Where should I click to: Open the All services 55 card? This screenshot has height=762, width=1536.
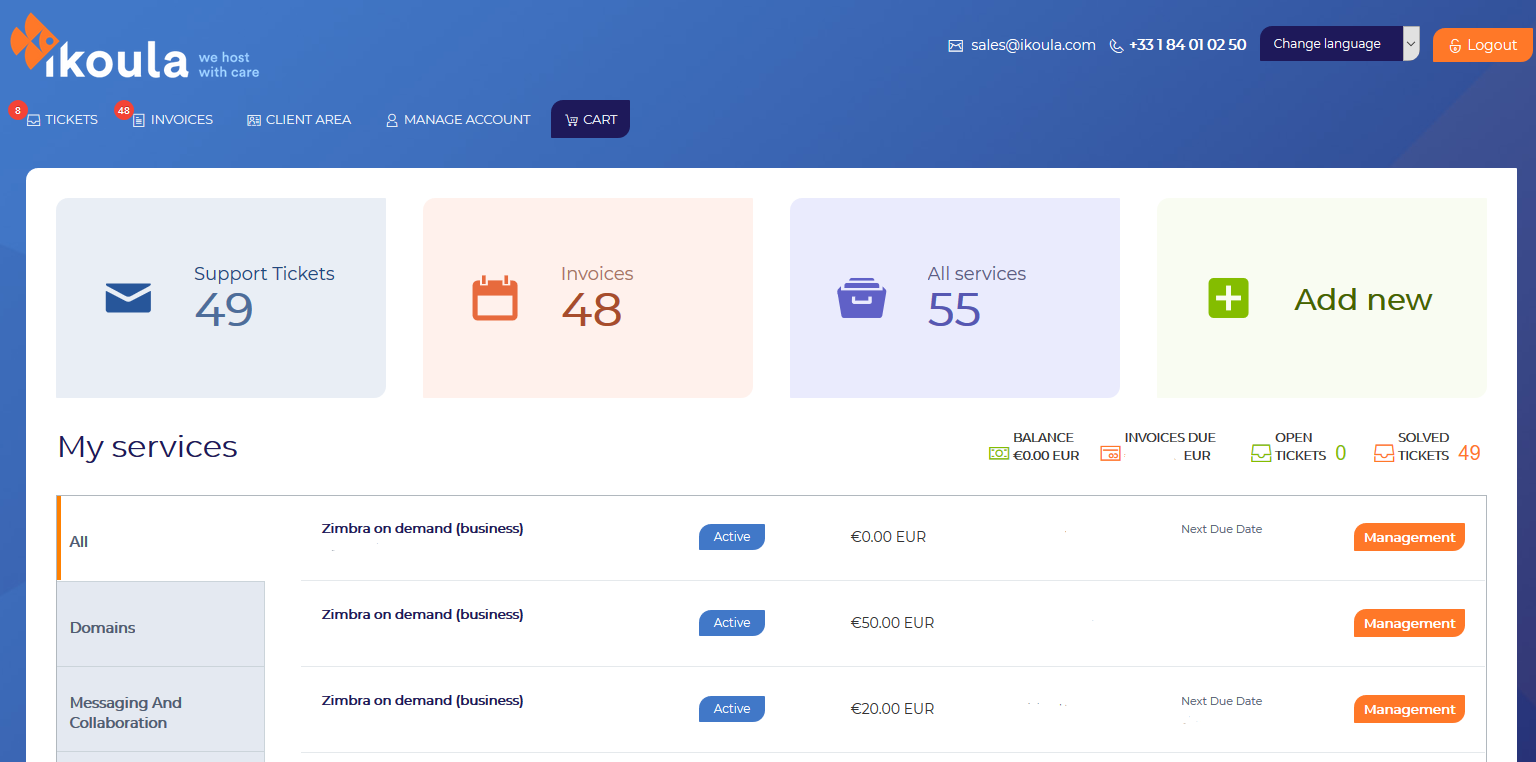(x=955, y=298)
